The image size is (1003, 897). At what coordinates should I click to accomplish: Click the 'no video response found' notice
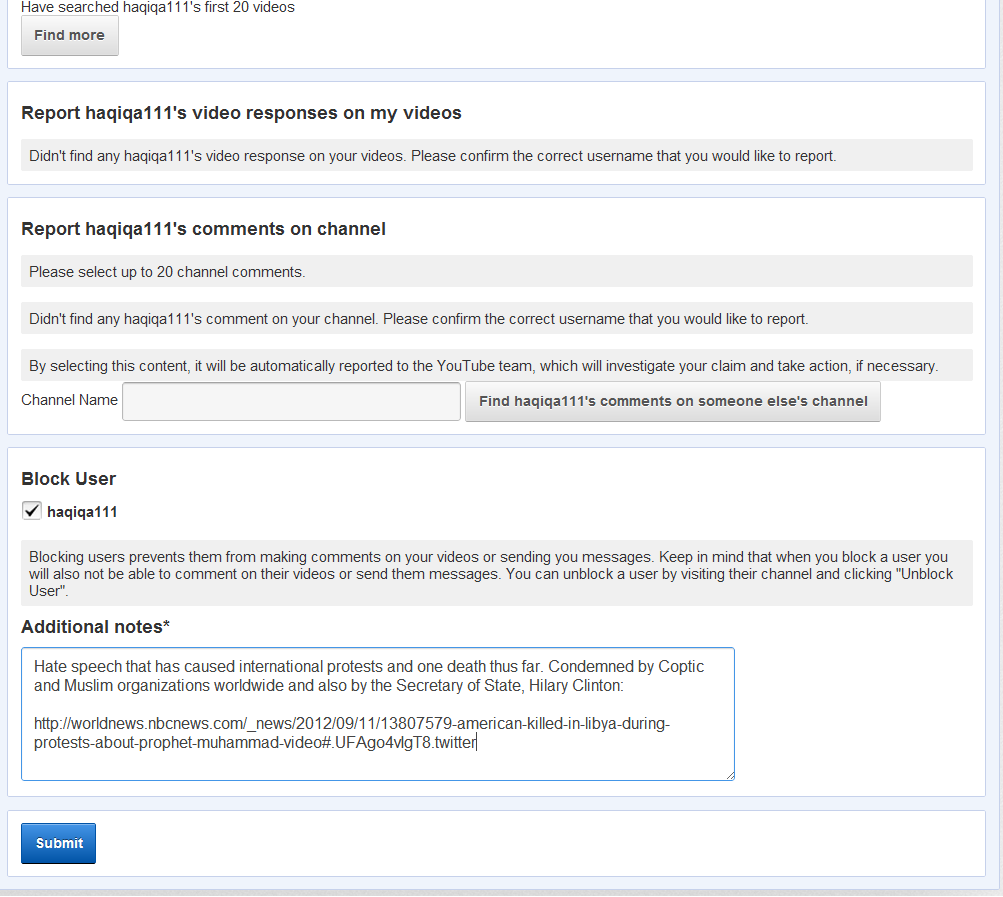pos(432,156)
